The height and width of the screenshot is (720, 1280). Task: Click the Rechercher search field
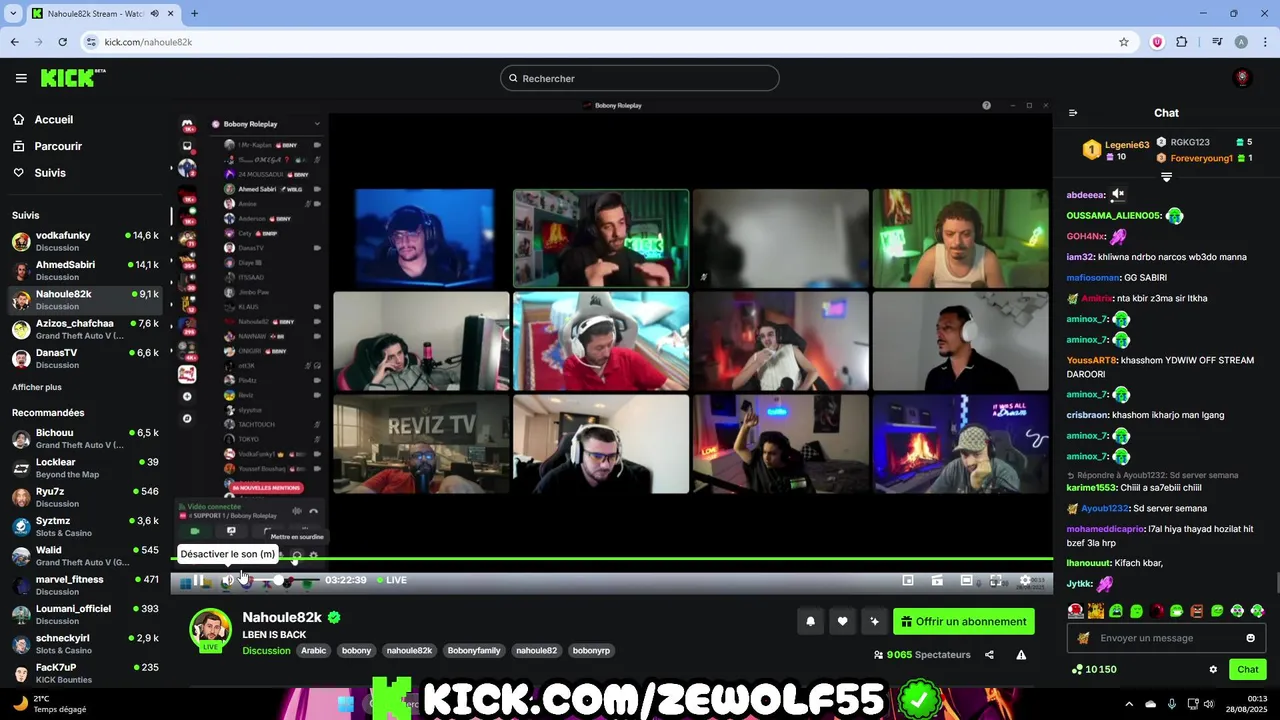pos(640,78)
